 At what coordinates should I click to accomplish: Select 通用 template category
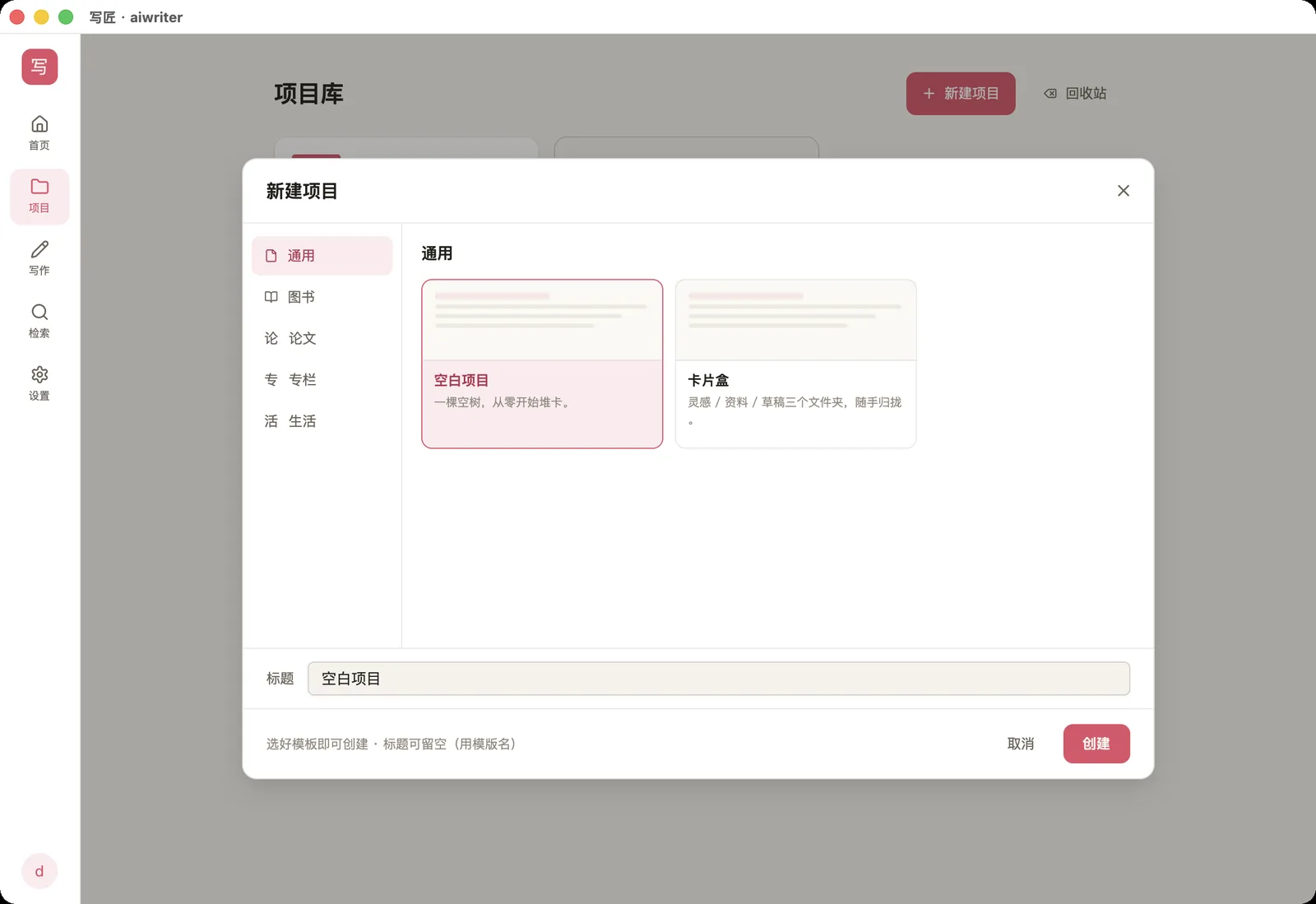click(x=322, y=256)
